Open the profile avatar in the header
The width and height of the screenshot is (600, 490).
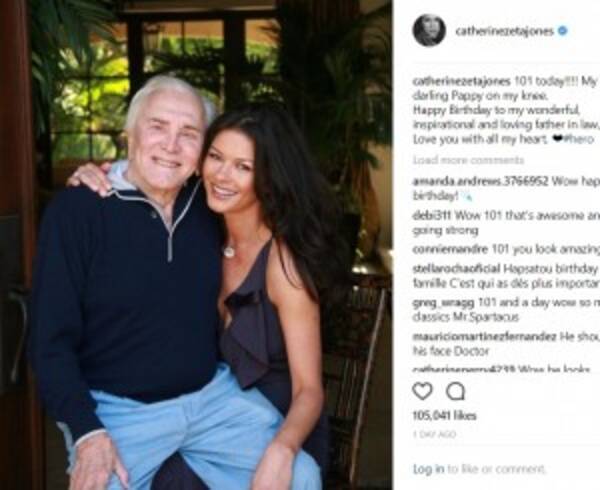[429, 30]
